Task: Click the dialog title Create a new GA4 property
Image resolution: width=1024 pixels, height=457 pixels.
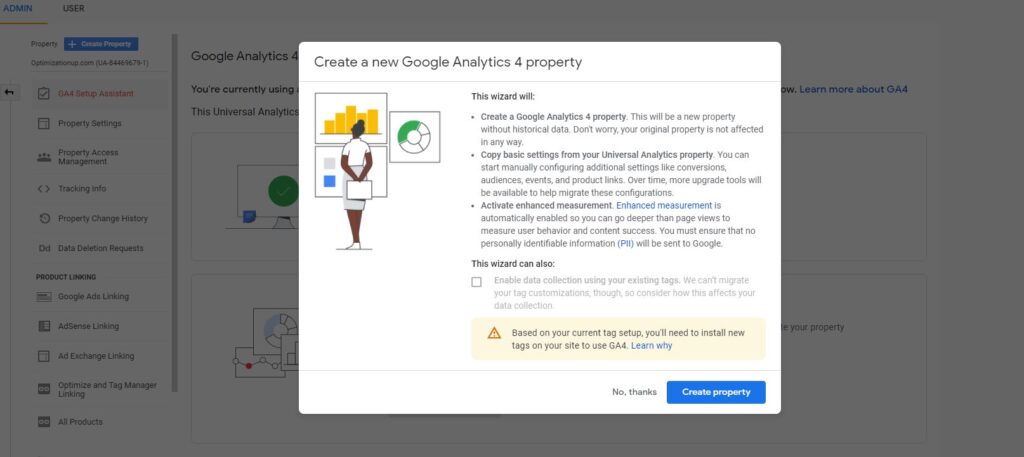Action: pyautogui.click(x=448, y=62)
